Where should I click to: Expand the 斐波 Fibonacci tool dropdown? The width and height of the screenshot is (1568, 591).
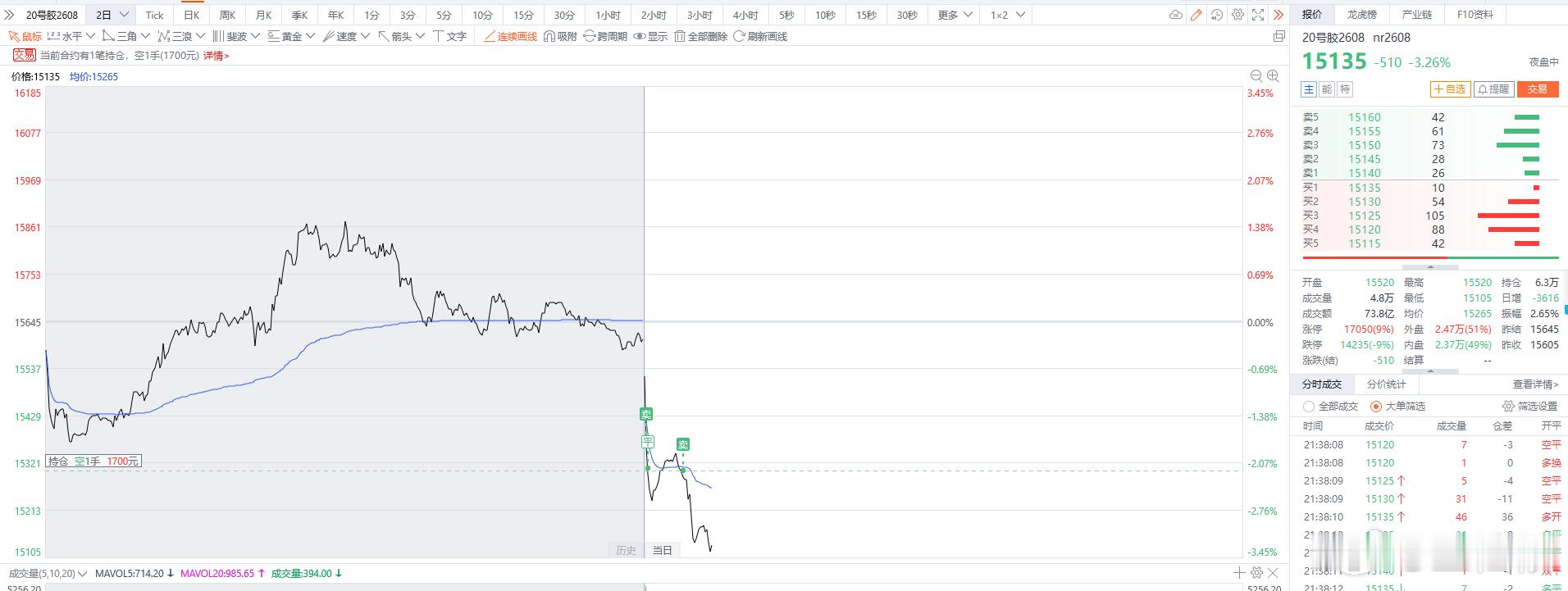pyautogui.click(x=255, y=36)
